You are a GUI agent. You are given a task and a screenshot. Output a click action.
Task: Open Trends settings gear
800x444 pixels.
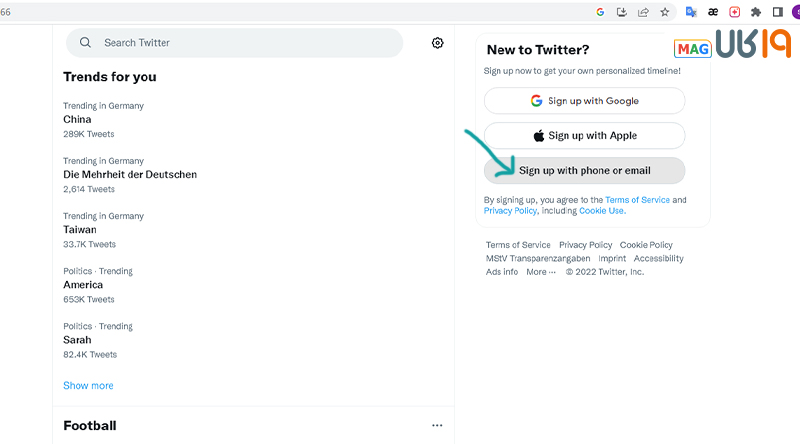point(437,43)
